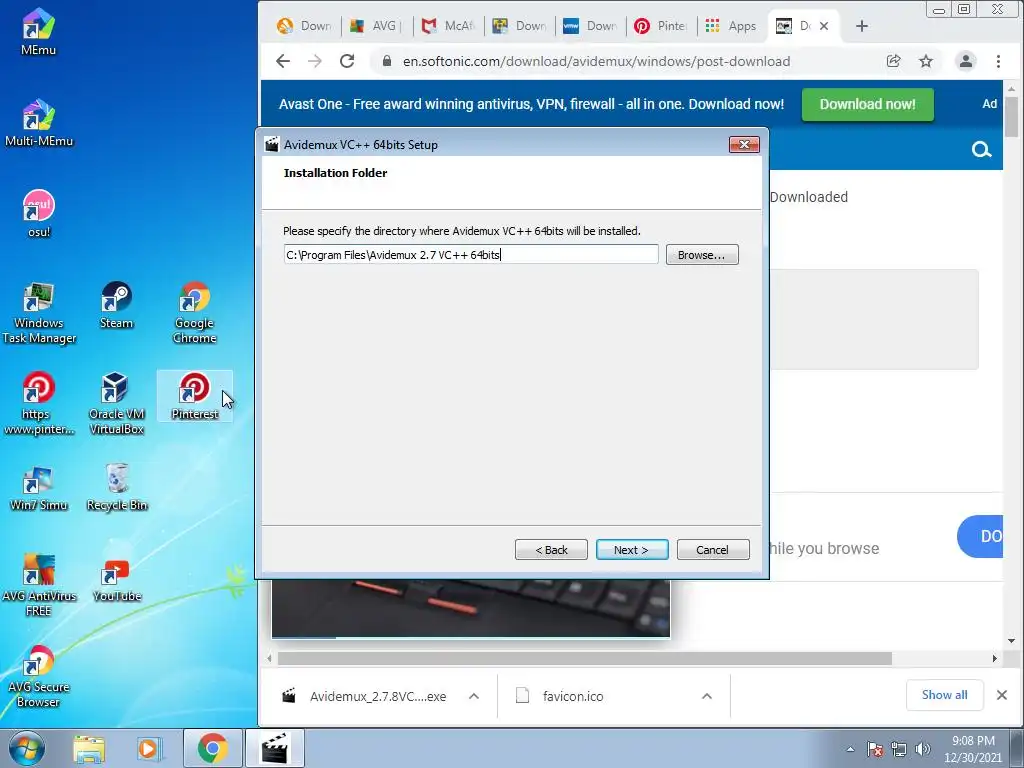Click the video thumbnail behind the dialog
The image size is (1024, 768).
click(471, 607)
